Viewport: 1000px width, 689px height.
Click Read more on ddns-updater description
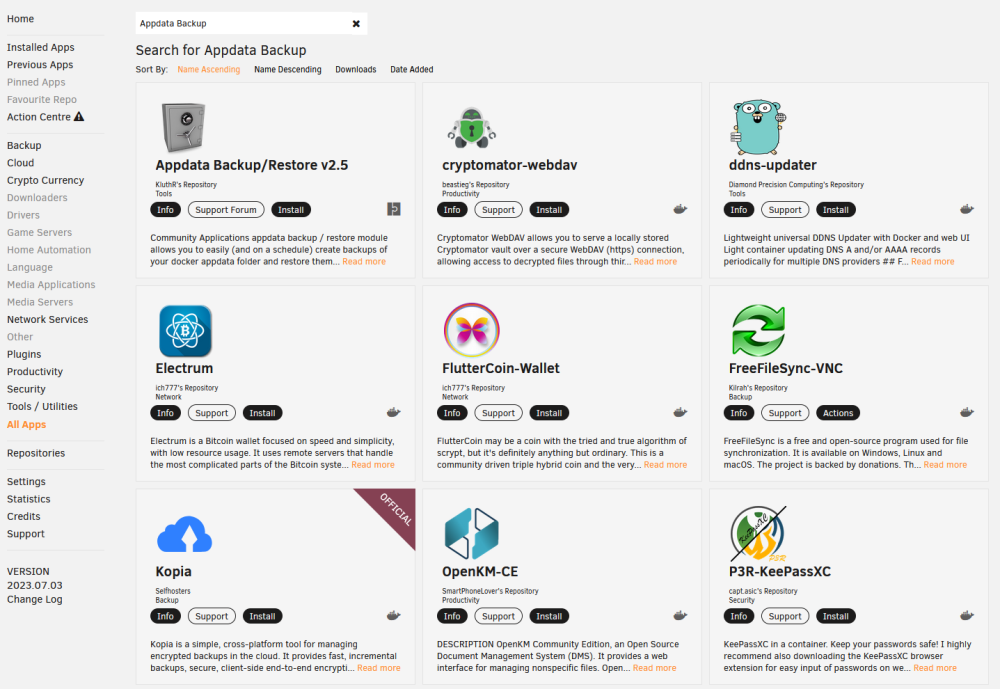933,262
